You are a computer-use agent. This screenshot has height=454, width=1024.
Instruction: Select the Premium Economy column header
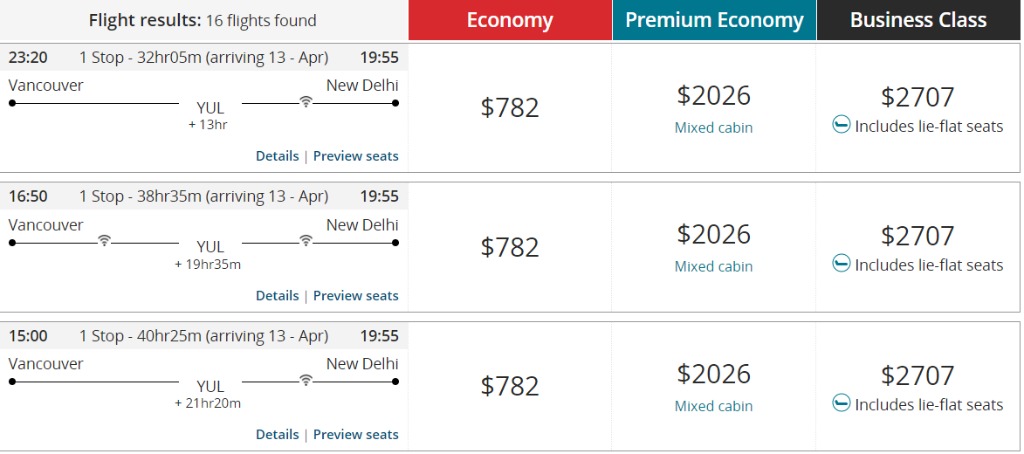[x=714, y=20]
